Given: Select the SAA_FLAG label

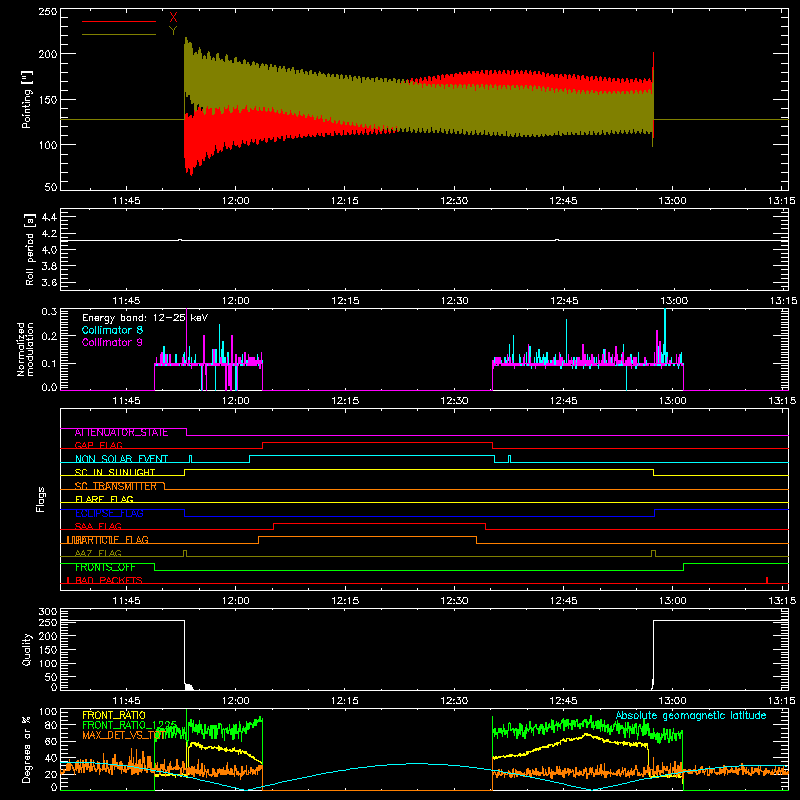Looking at the screenshot, I should [x=98, y=527].
